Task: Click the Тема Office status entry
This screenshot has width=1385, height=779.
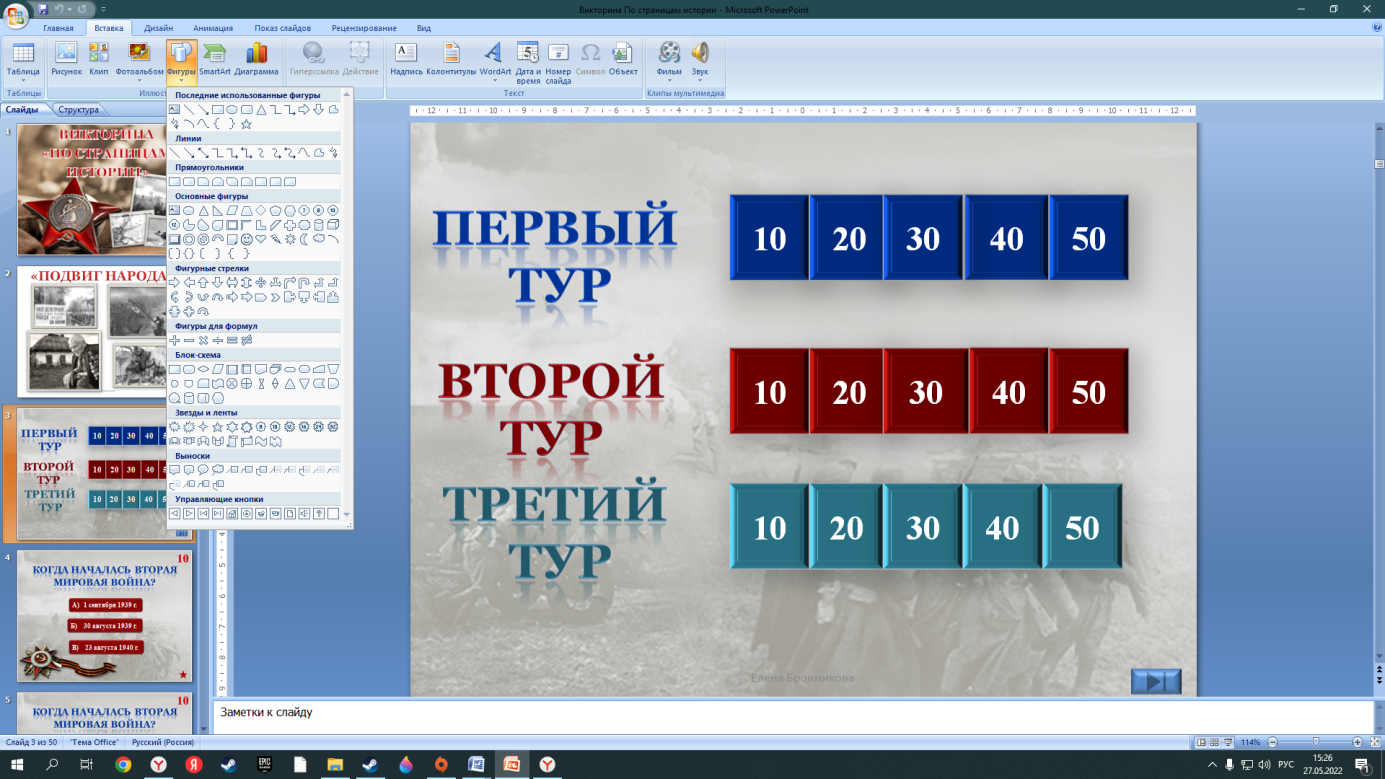Action: point(95,742)
